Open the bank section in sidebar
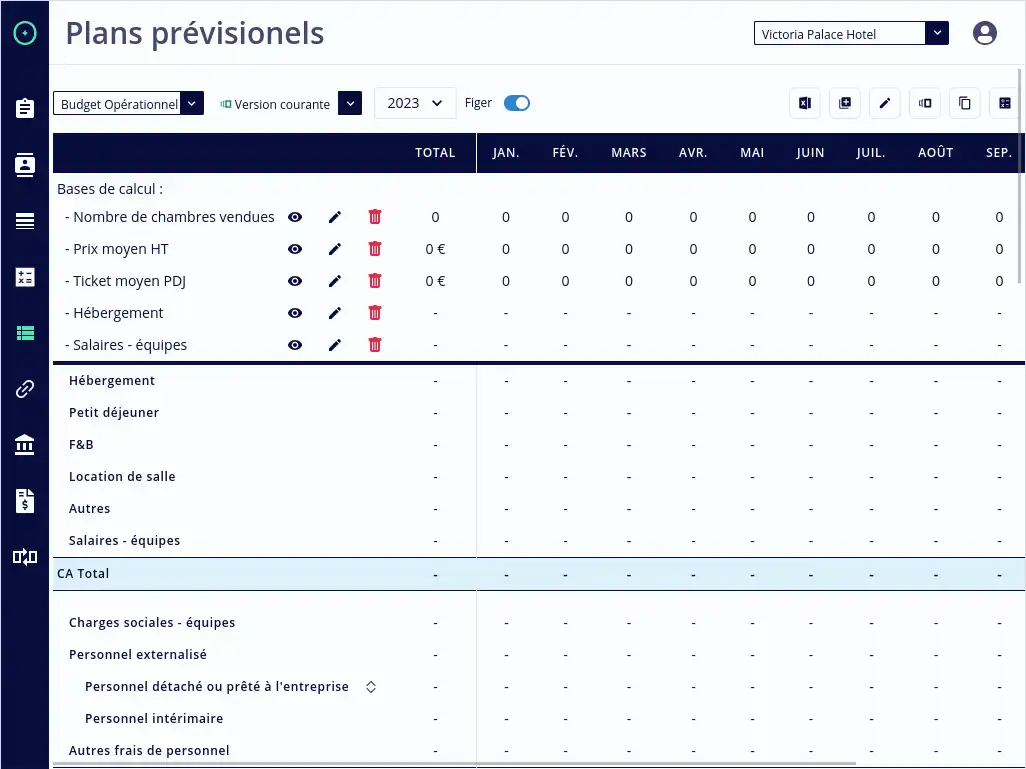This screenshot has width=1026, height=769. [x=24, y=445]
